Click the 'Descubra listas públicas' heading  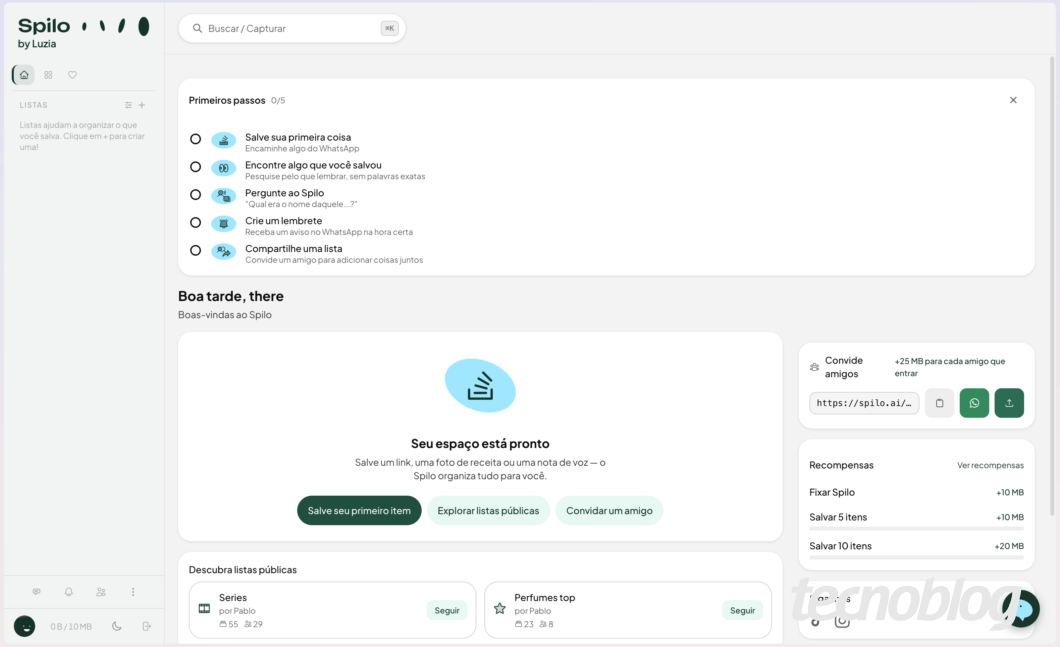(x=243, y=569)
